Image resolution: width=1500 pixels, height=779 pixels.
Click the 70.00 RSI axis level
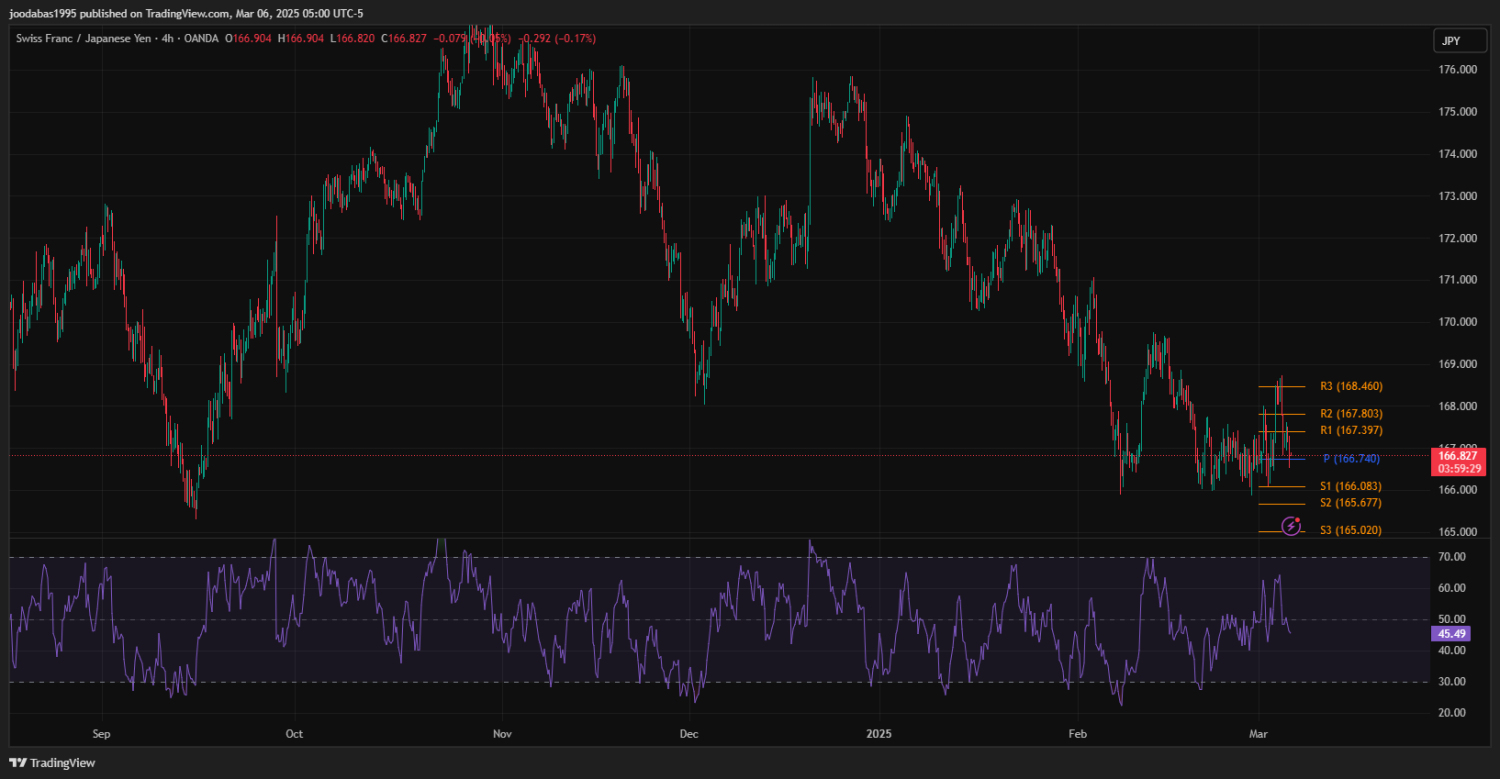(1452, 557)
